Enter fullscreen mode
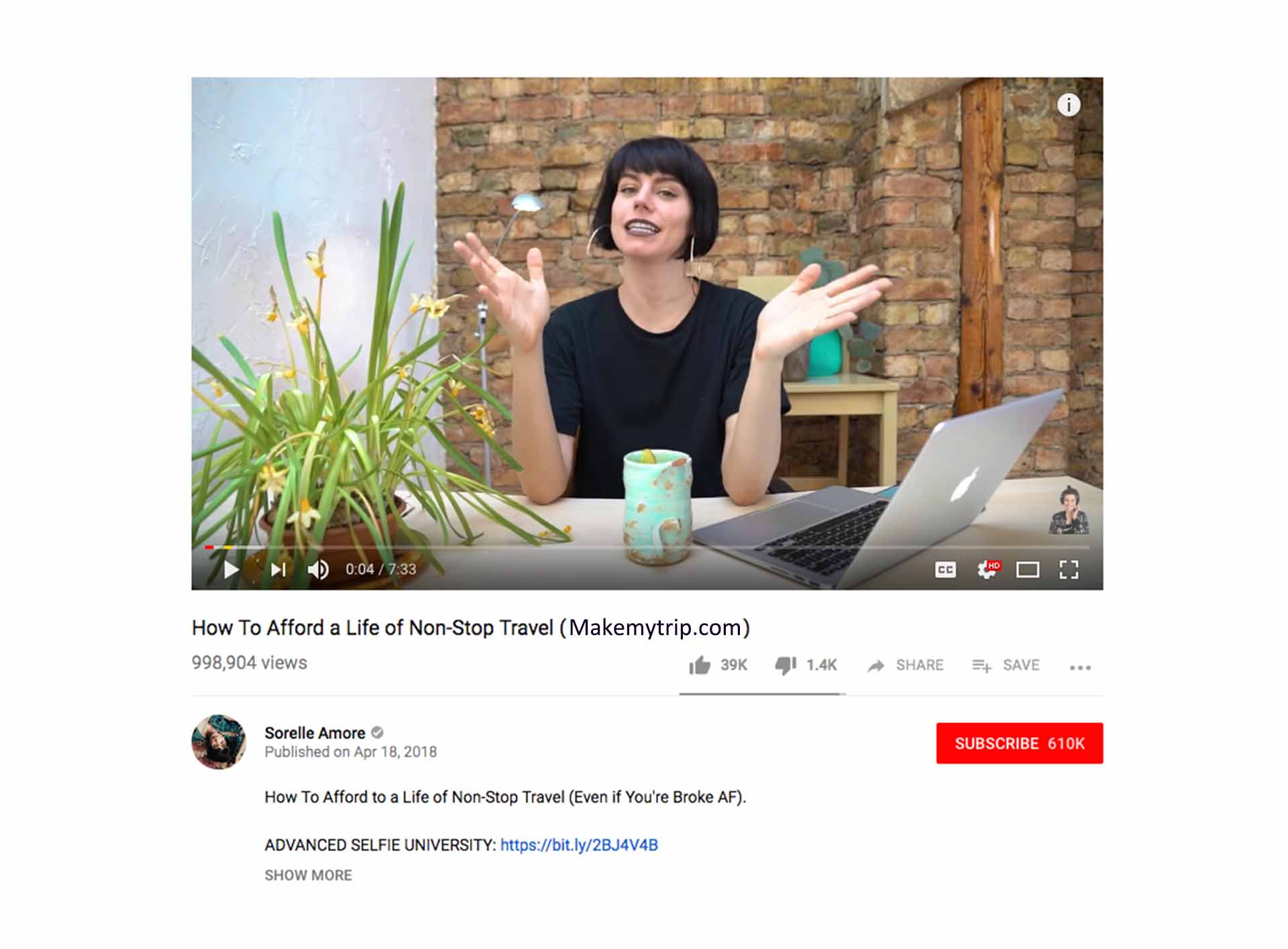Image resolution: width=1288 pixels, height=949 pixels. coord(1069,570)
